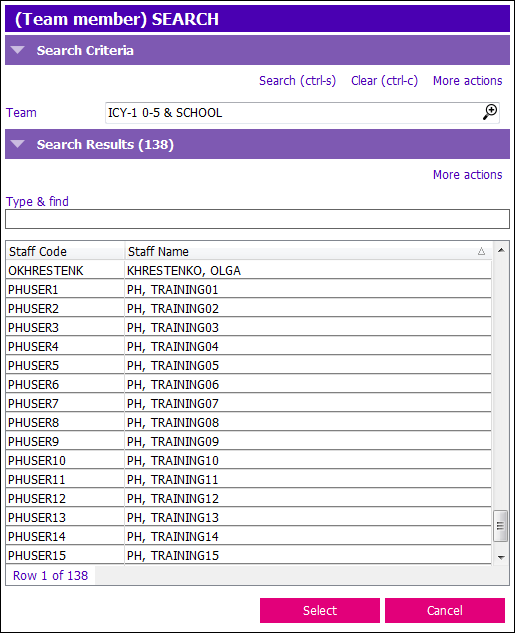515x633 pixels.
Task: Click the results list scrollbar thumb
Action: click(x=500, y=526)
